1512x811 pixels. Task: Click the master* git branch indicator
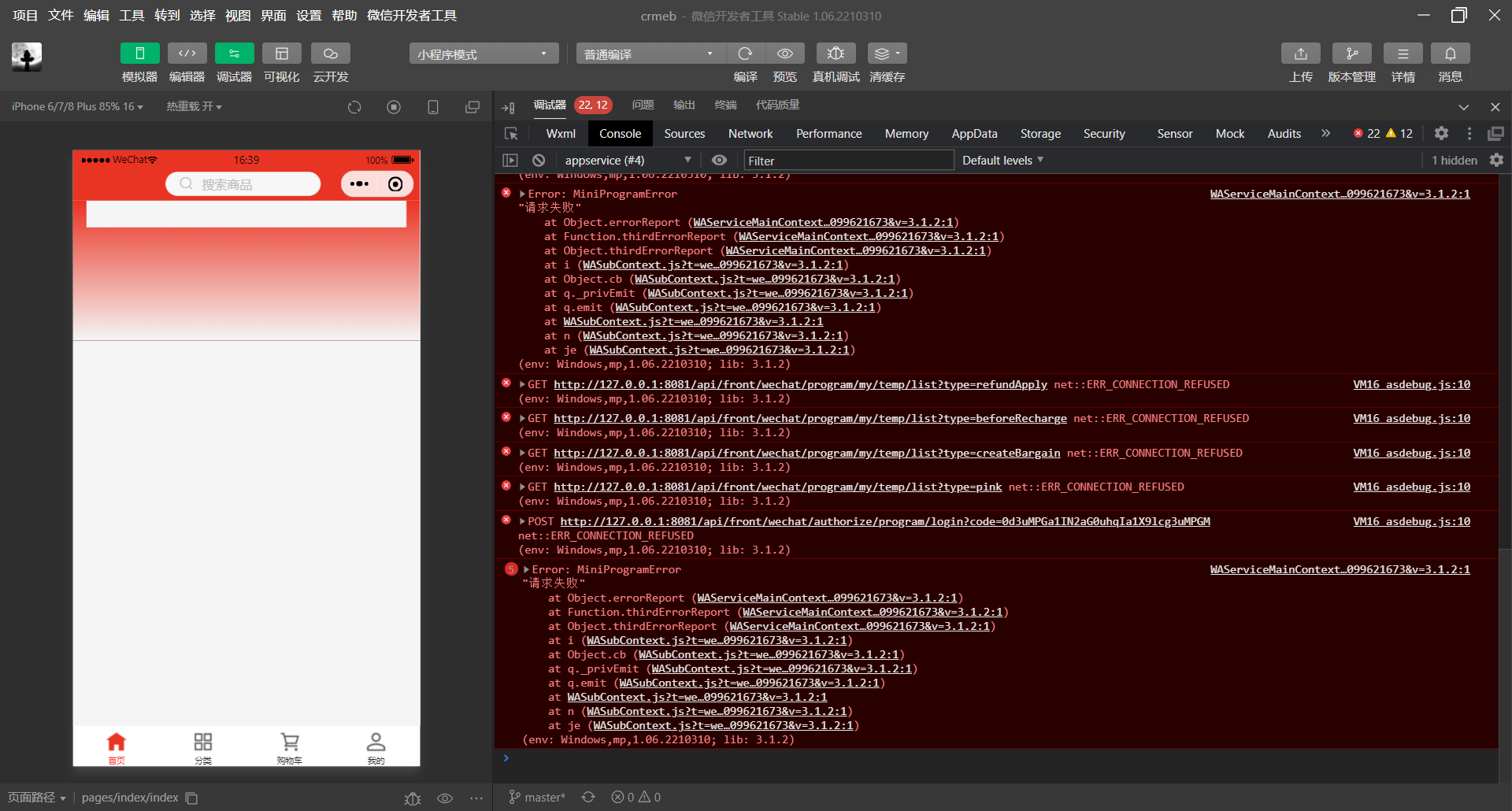click(537, 797)
